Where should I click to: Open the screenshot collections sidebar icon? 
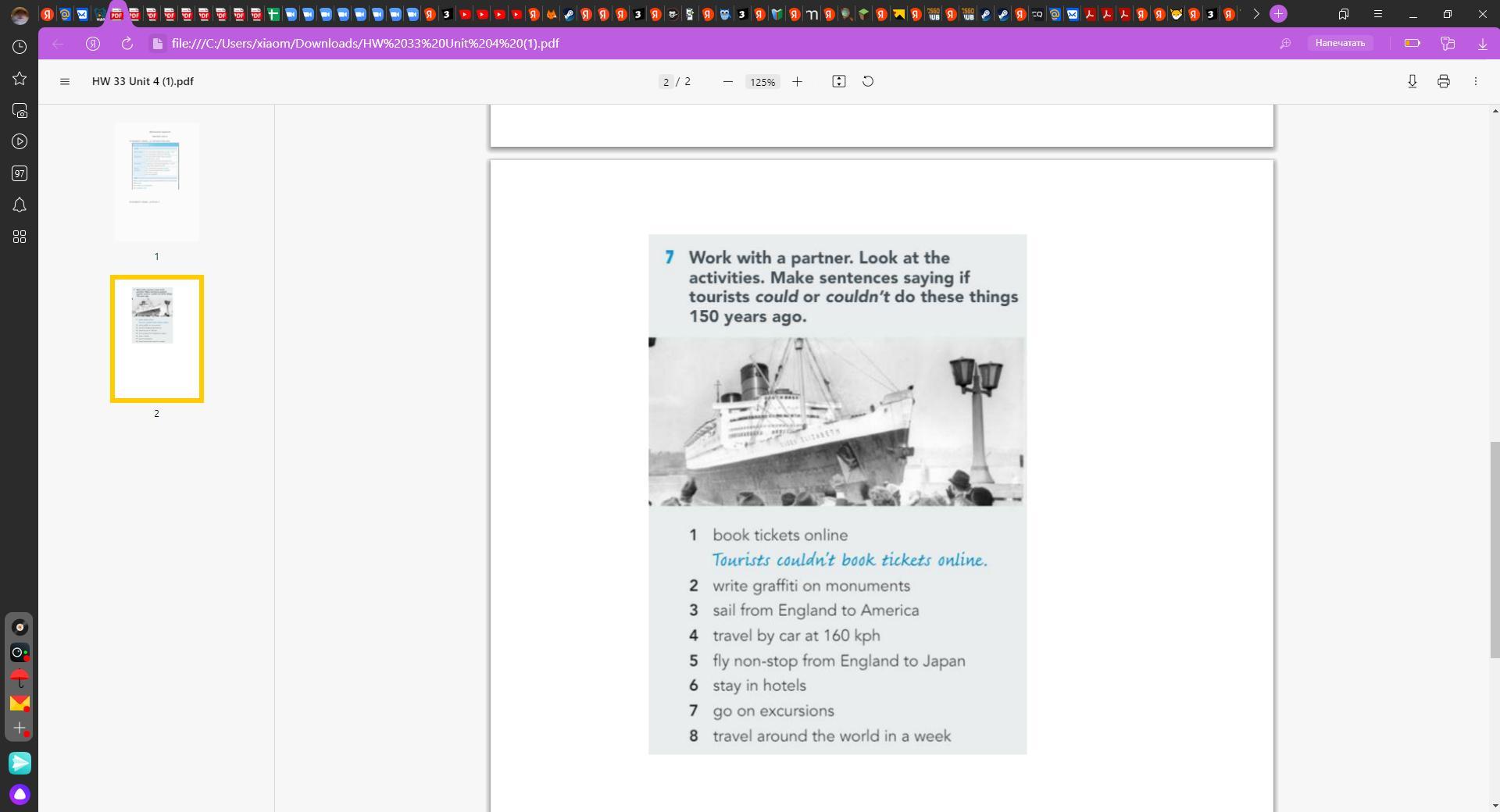[20, 111]
